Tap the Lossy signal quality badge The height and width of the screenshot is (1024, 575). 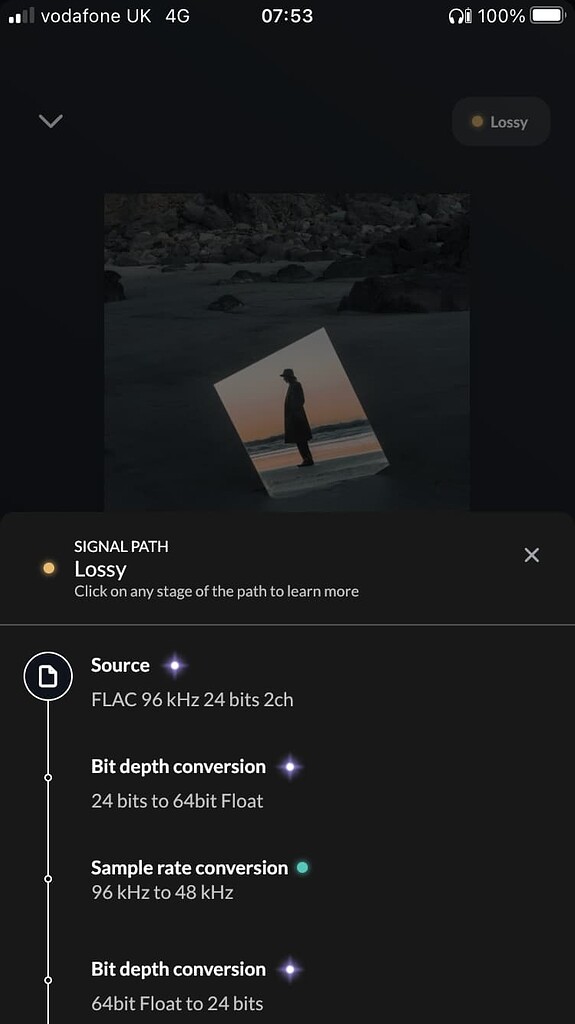click(x=501, y=121)
